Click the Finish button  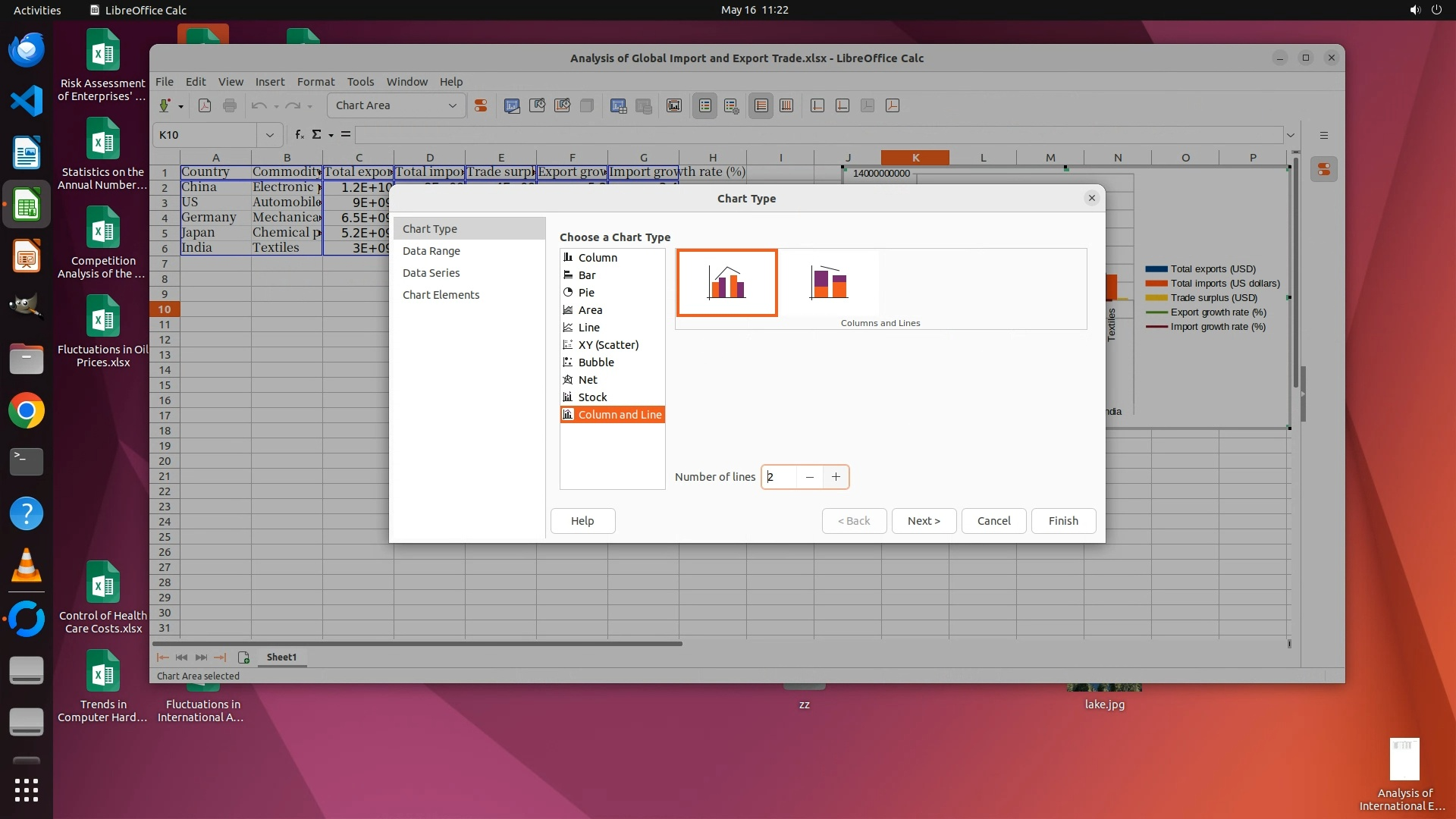click(1062, 521)
